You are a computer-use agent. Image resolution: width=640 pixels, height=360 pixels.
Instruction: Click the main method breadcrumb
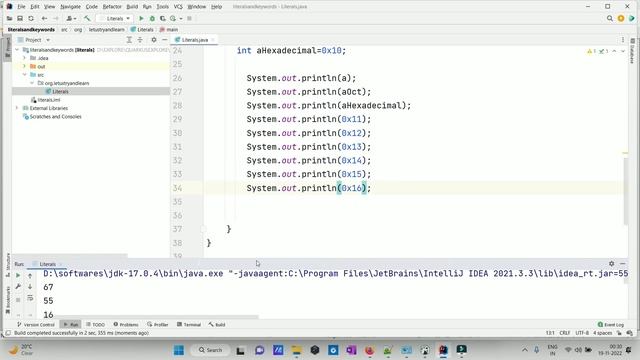(169, 29)
